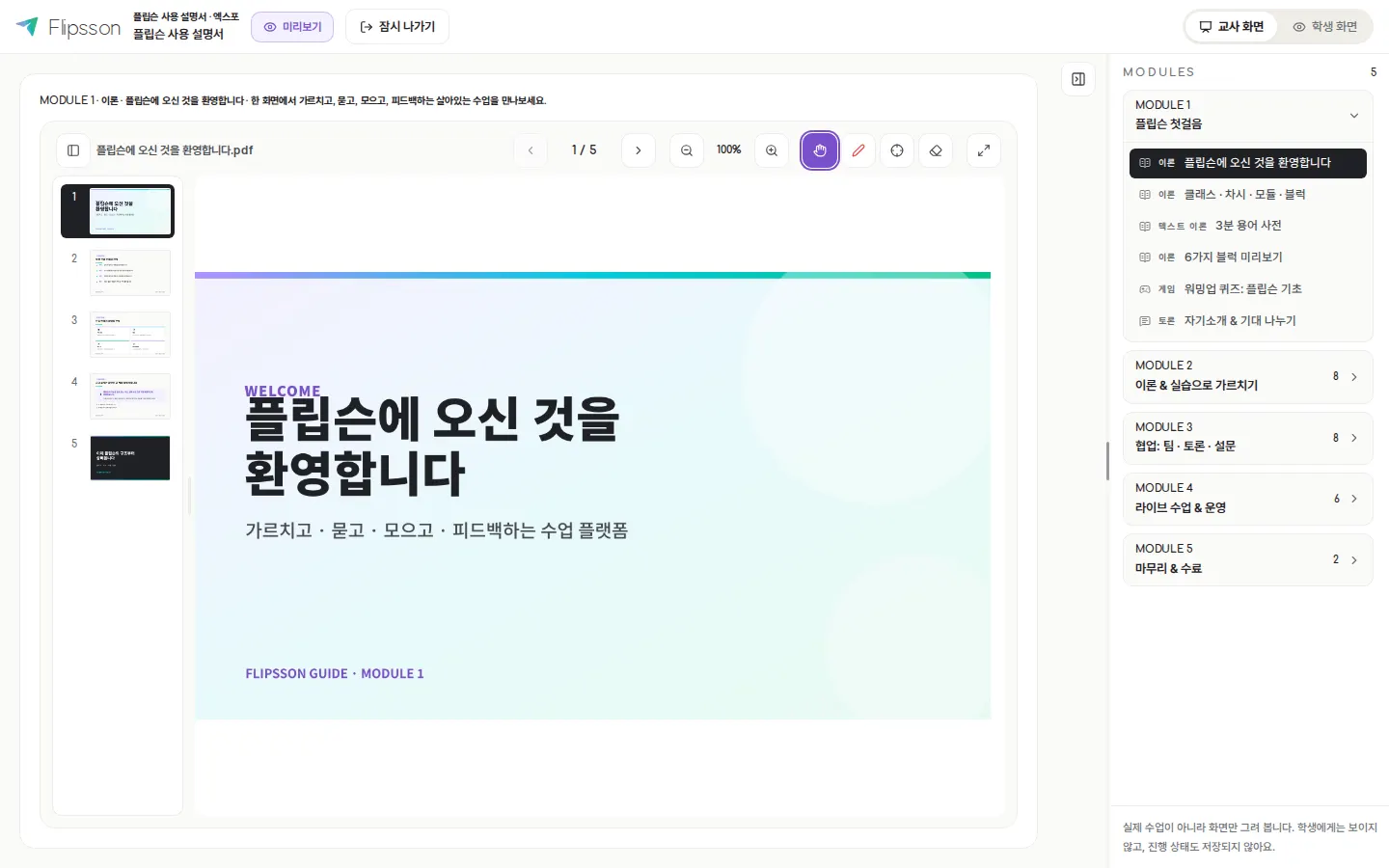Select page 1 thumbnail
This screenshot has height=868, width=1389.
(x=118, y=211)
